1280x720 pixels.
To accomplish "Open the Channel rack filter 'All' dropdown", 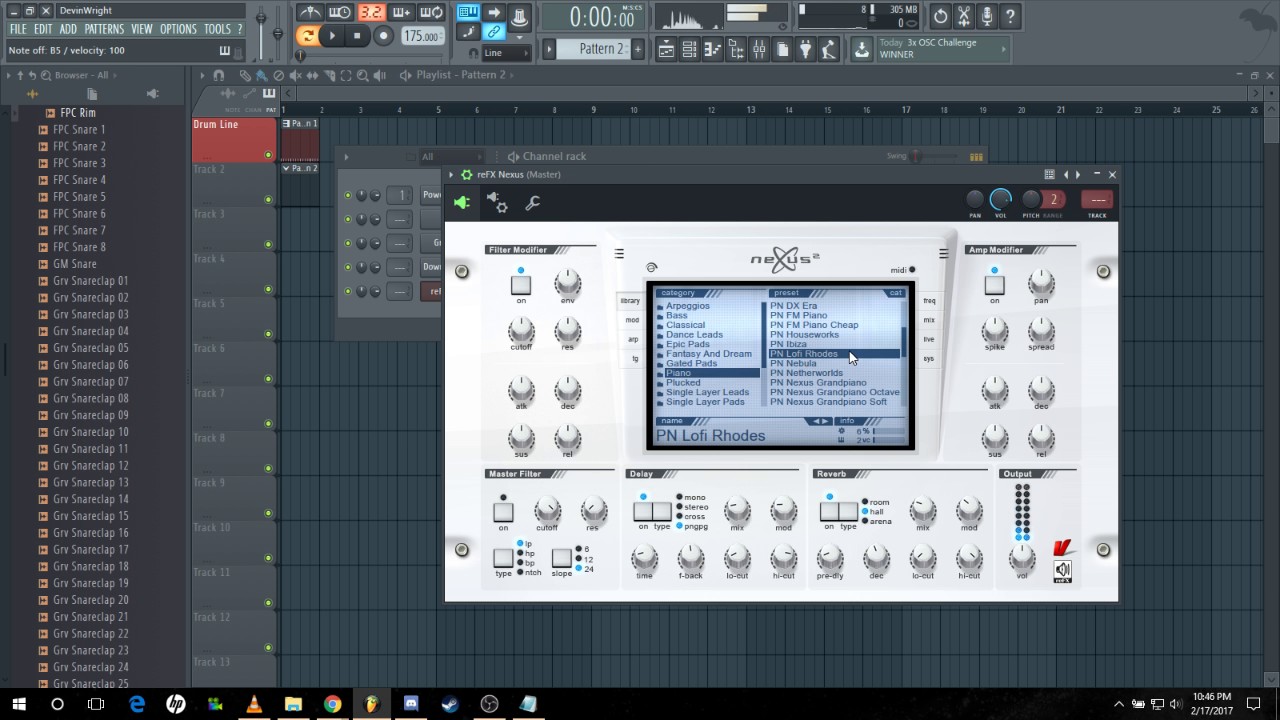I will (x=450, y=157).
